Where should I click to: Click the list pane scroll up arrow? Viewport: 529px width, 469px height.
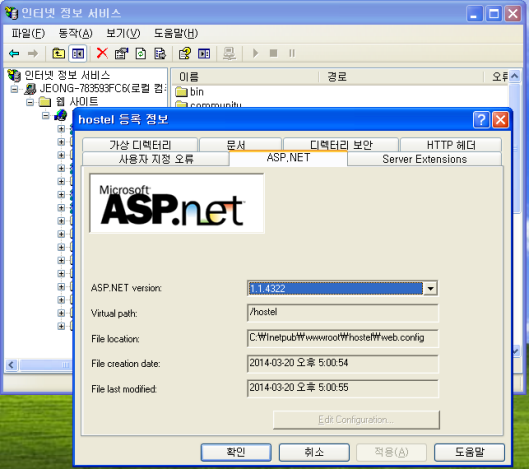pos(514,76)
